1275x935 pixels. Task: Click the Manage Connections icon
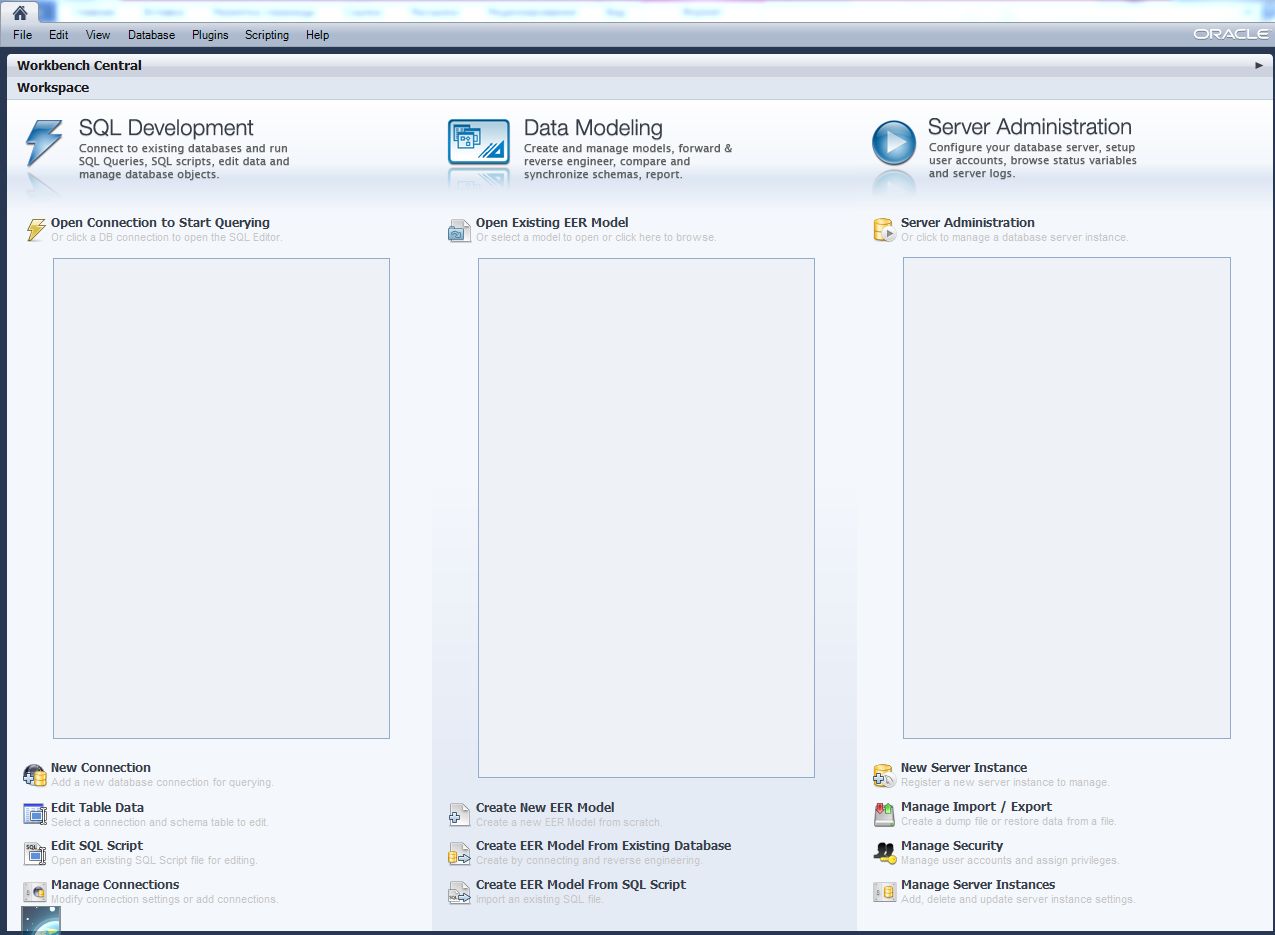35,892
